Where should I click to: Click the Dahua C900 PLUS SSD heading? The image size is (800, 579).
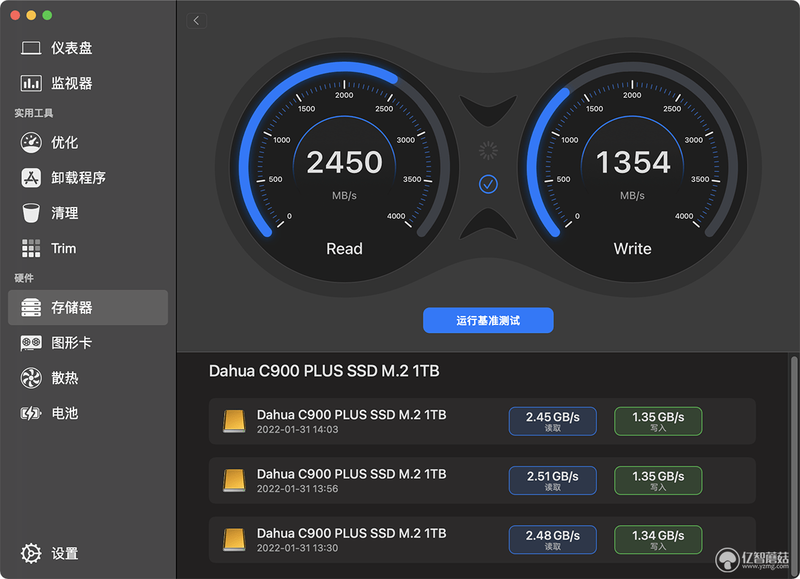[324, 371]
